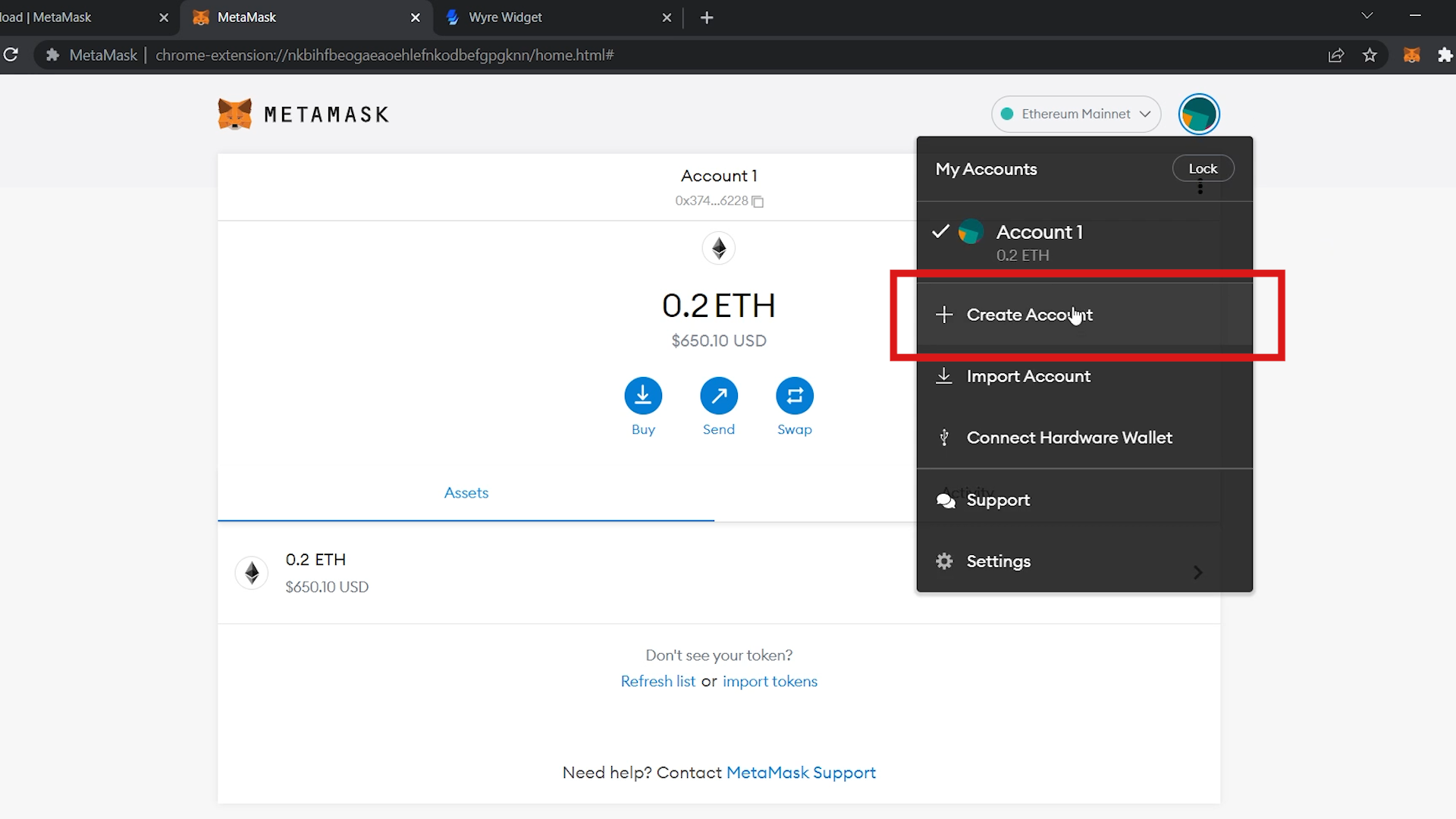This screenshot has width=1456, height=819.
Task: Open the Ethereum Mainnet network dropdown
Action: 1076,114
